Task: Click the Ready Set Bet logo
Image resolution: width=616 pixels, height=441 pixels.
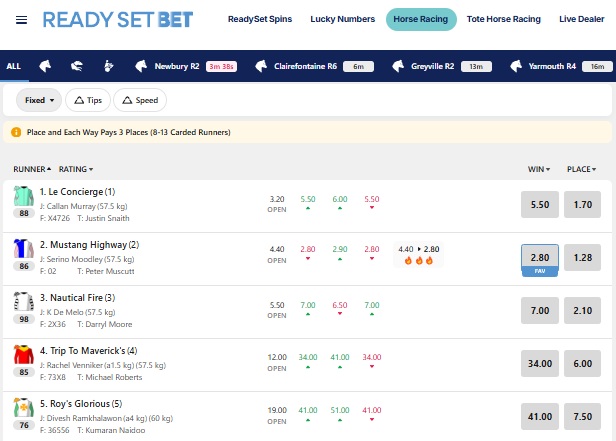Action: pyautogui.click(x=117, y=20)
